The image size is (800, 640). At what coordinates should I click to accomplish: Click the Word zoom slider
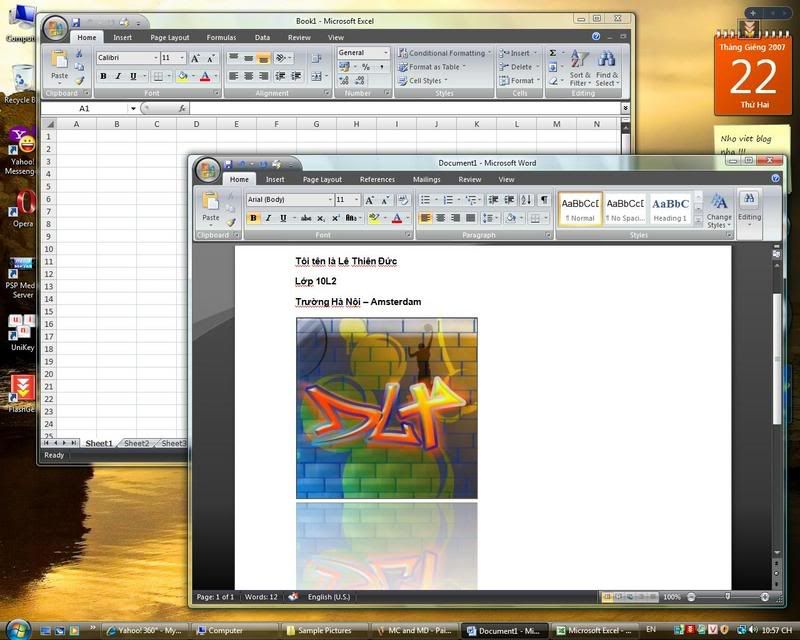(x=725, y=597)
